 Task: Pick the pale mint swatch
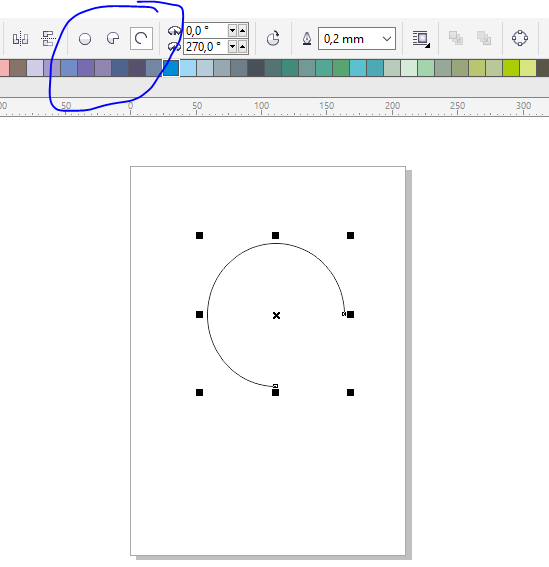[409, 68]
